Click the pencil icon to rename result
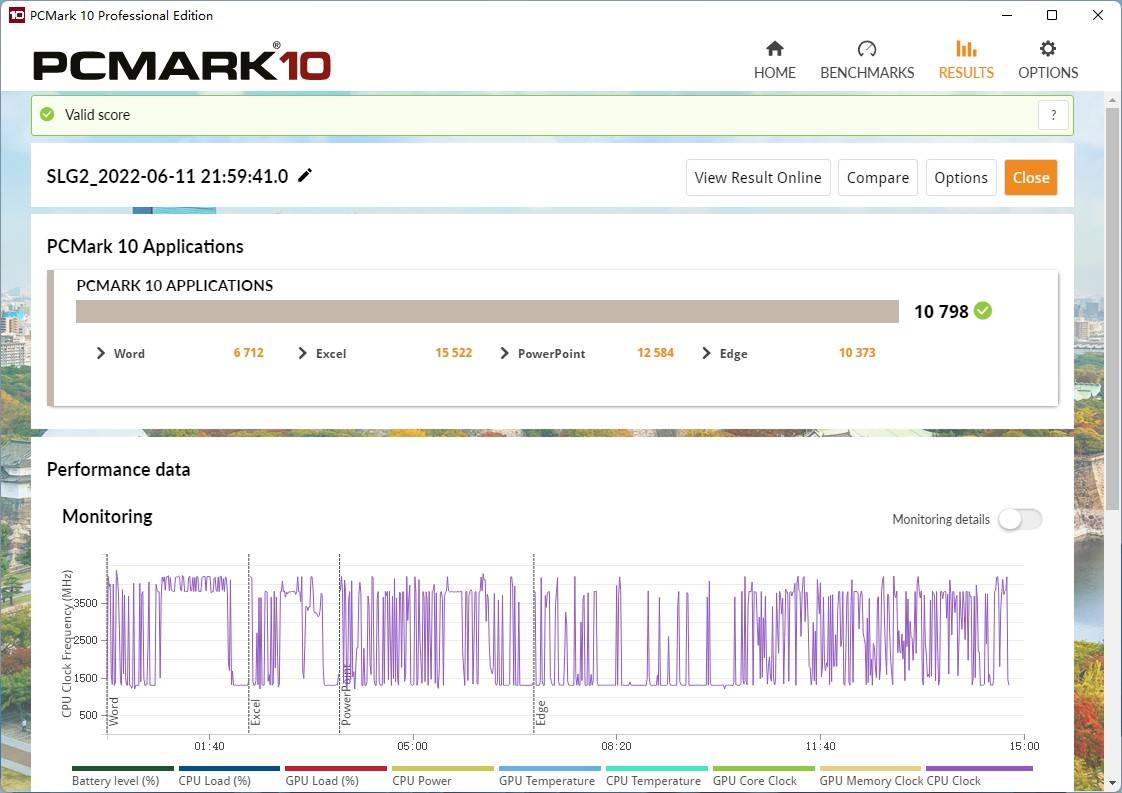This screenshot has width=1122, height=793. 305,175
